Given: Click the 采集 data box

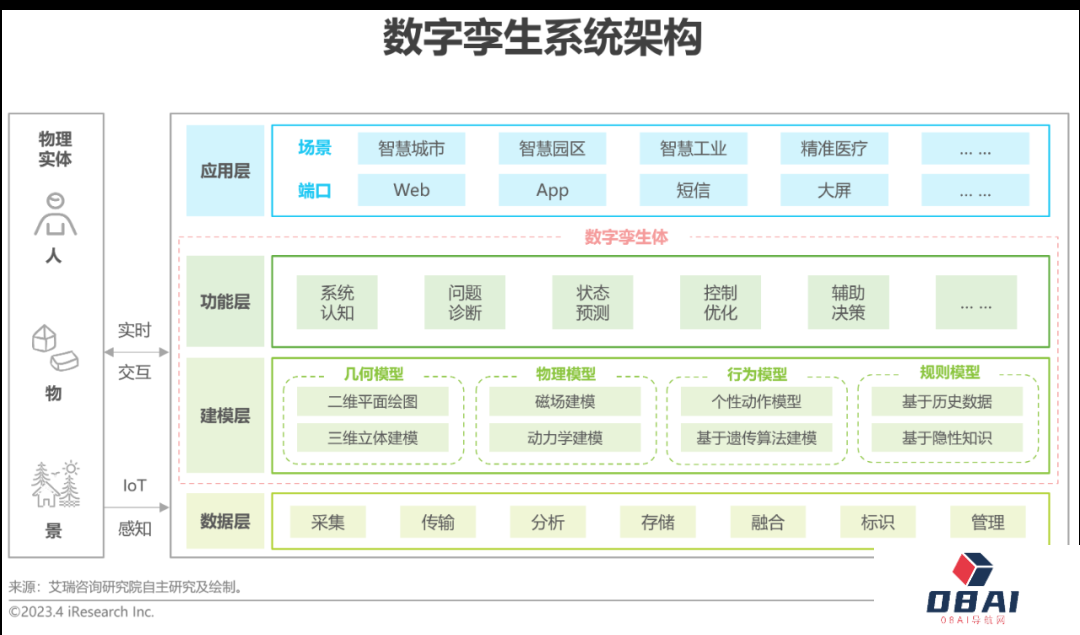Looking at the screenshot, I should [x=328, y=522].
